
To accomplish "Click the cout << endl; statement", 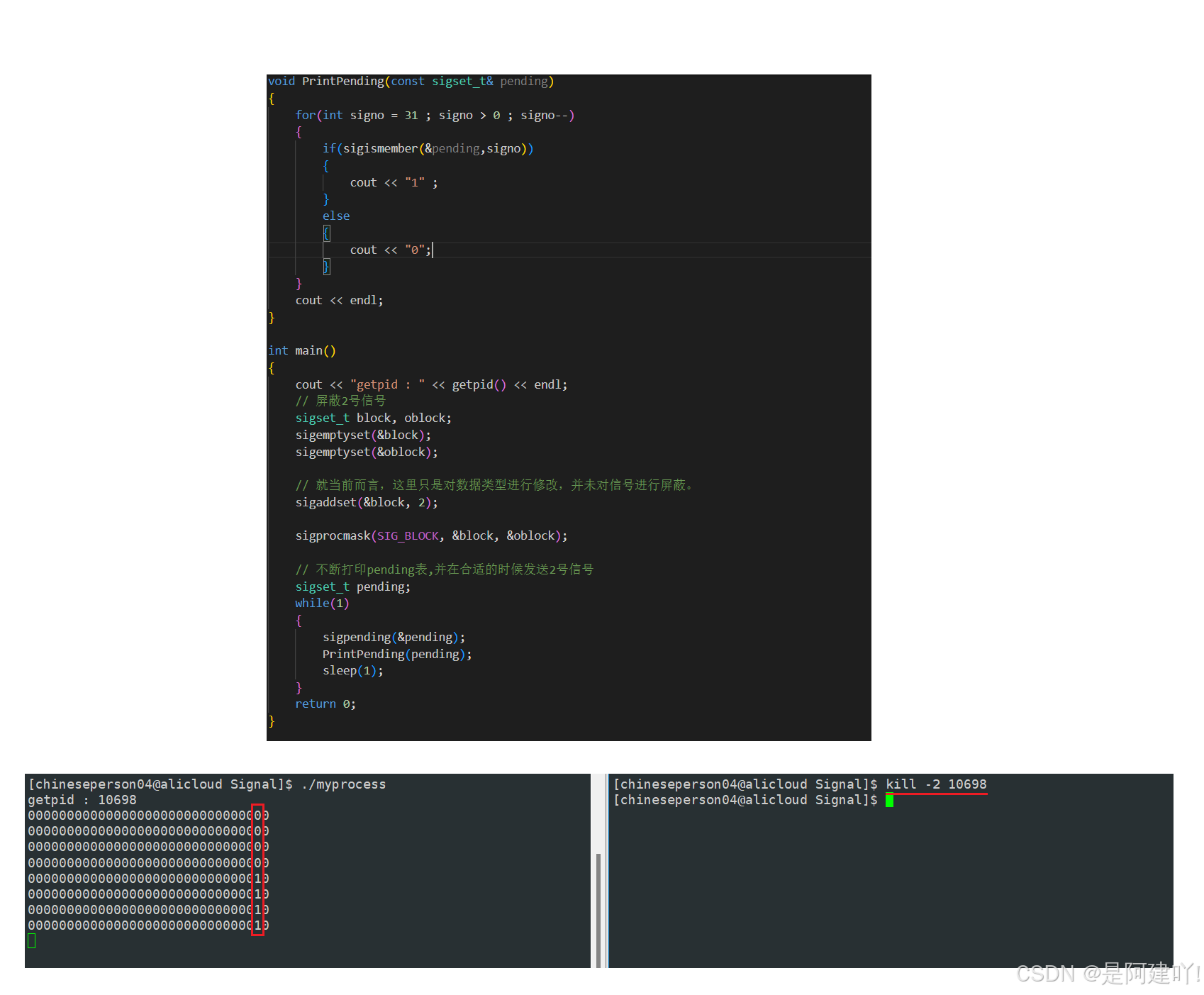I will coord(339,301).
